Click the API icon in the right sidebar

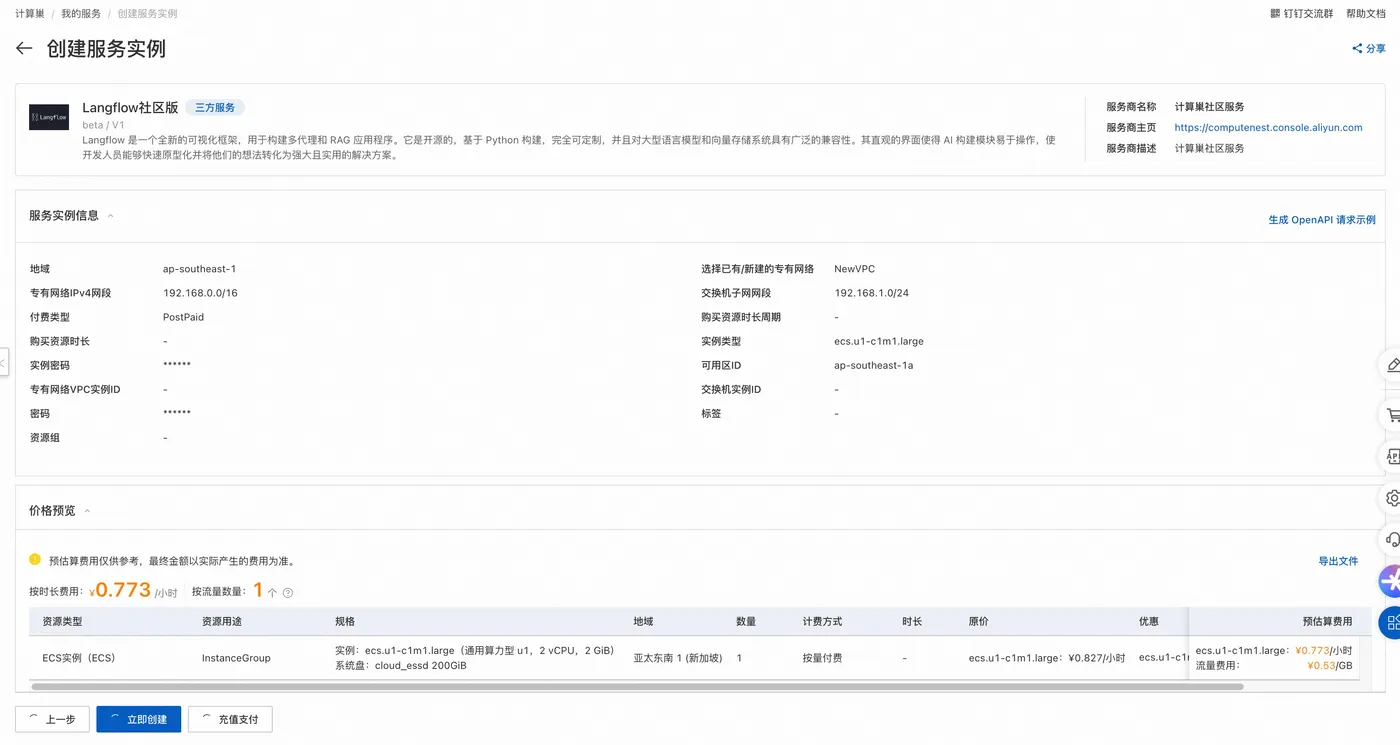pyautogui.click(x=1392, y=456)
